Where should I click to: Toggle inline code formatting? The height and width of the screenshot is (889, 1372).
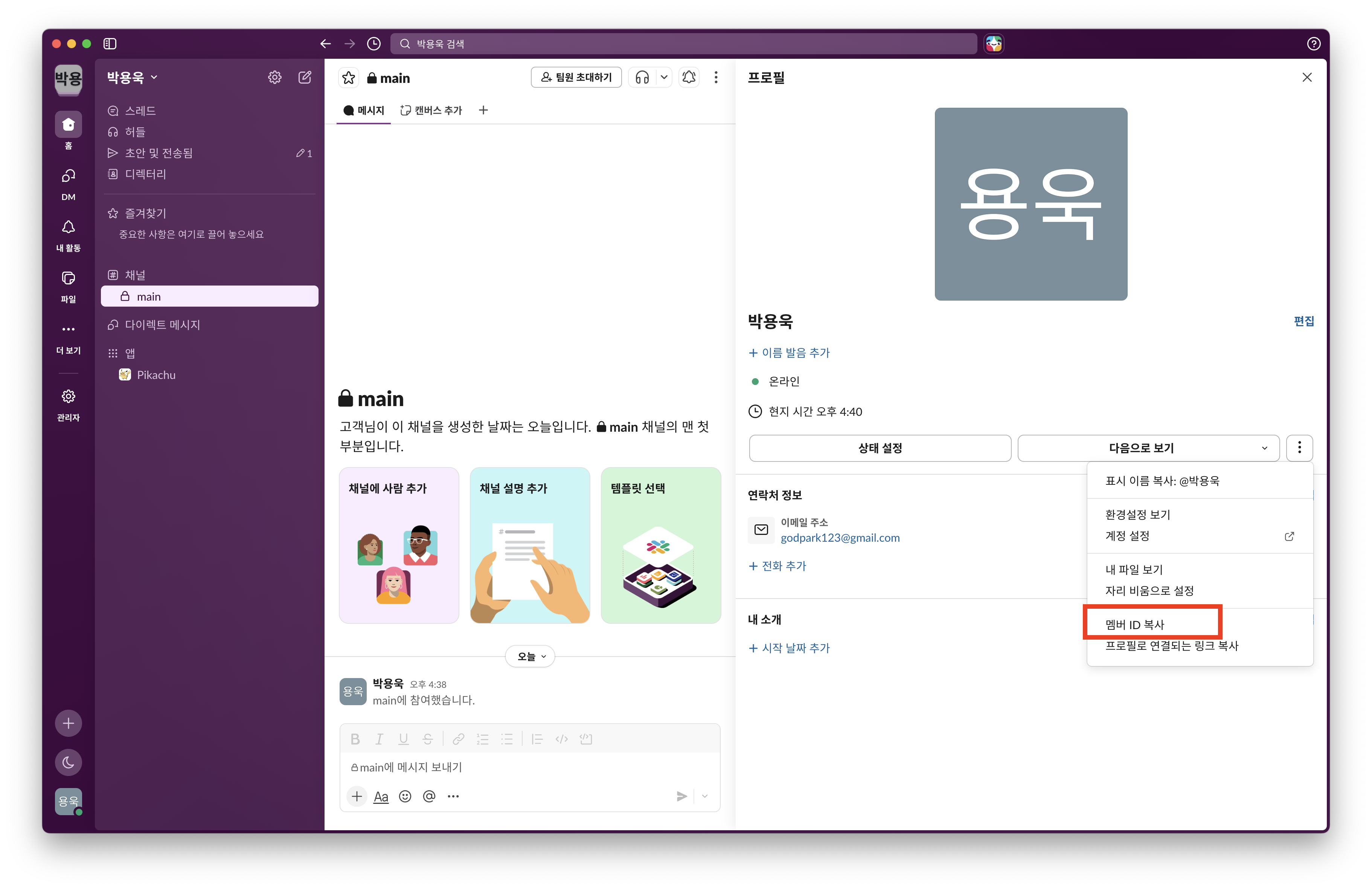561,739
